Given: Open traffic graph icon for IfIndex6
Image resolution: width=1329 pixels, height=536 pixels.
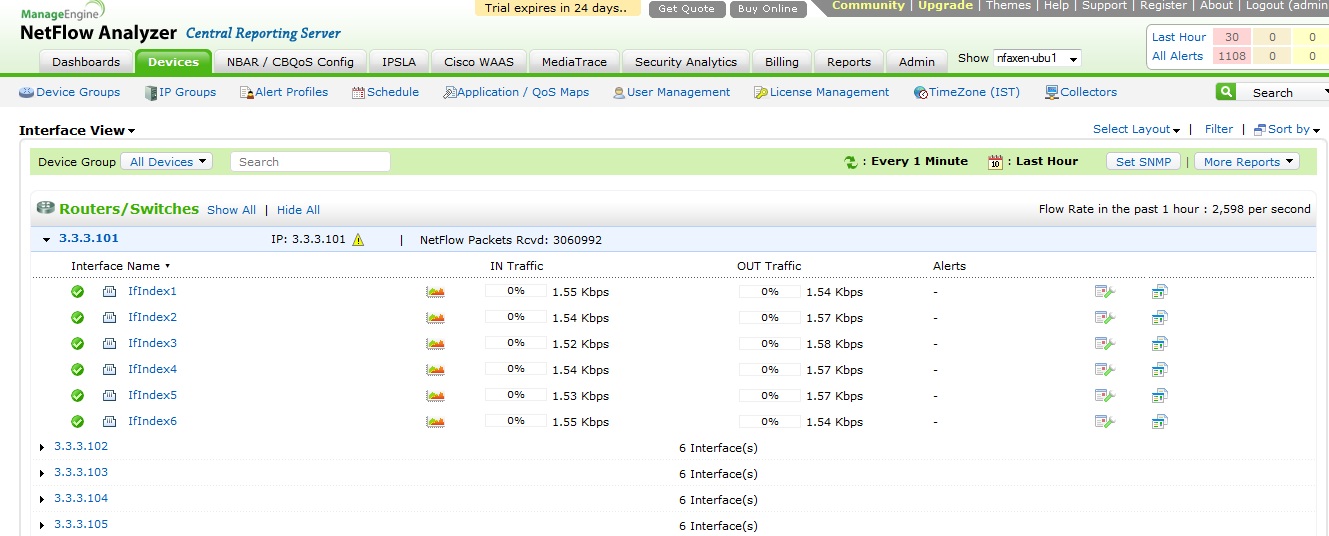Looking at the screenshot, I should [x=435, y=422].
